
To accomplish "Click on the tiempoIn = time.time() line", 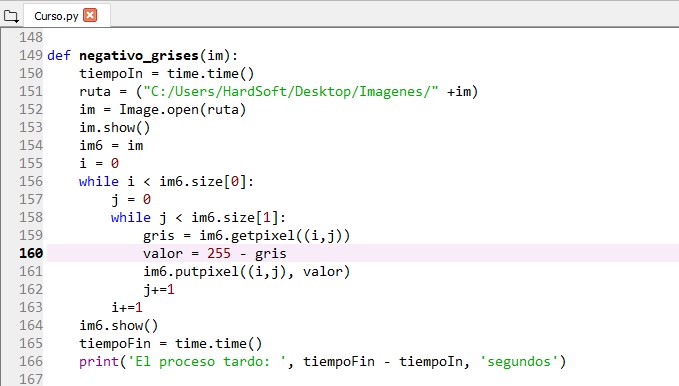I will pos(167,74).
